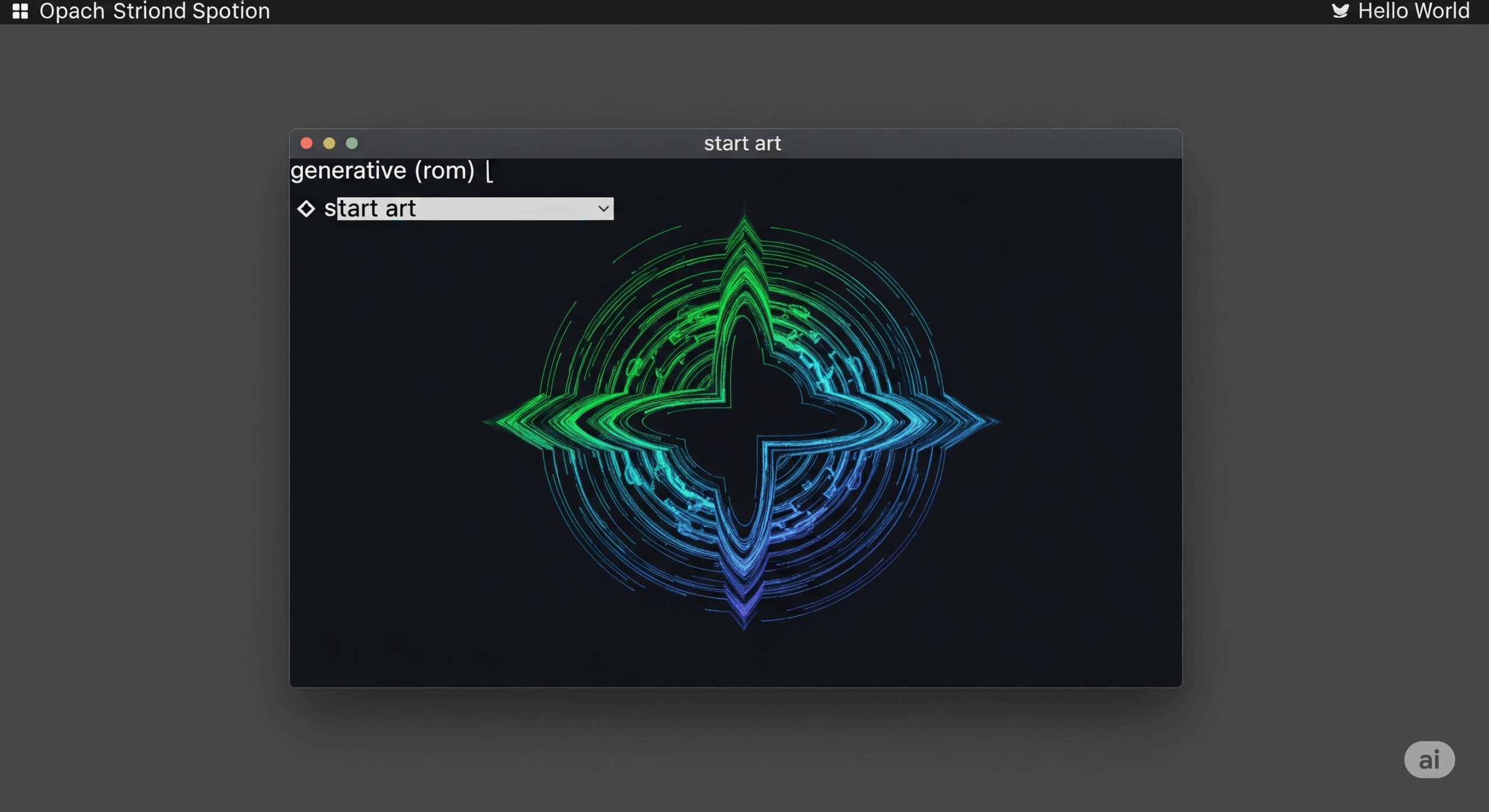The width and height of the screenshot is (1489, 812).
Task: Open the Hello World menu item
Action: [1413, 11]
